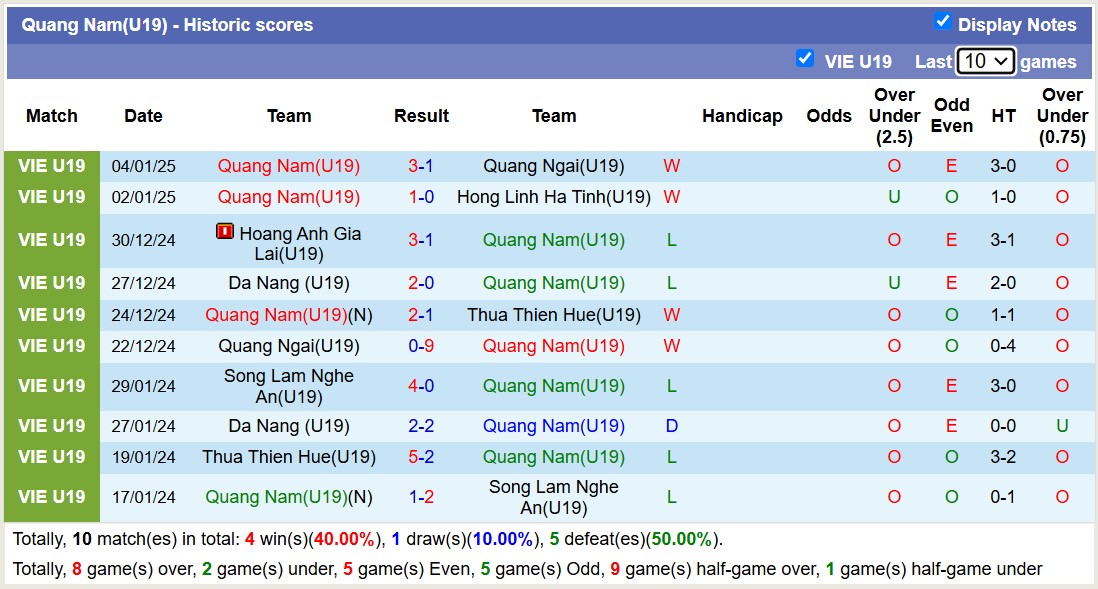Open Quang Ngai(U19) team page
This screenshot has height=589, width=1098.
click(x=554, y=165)
